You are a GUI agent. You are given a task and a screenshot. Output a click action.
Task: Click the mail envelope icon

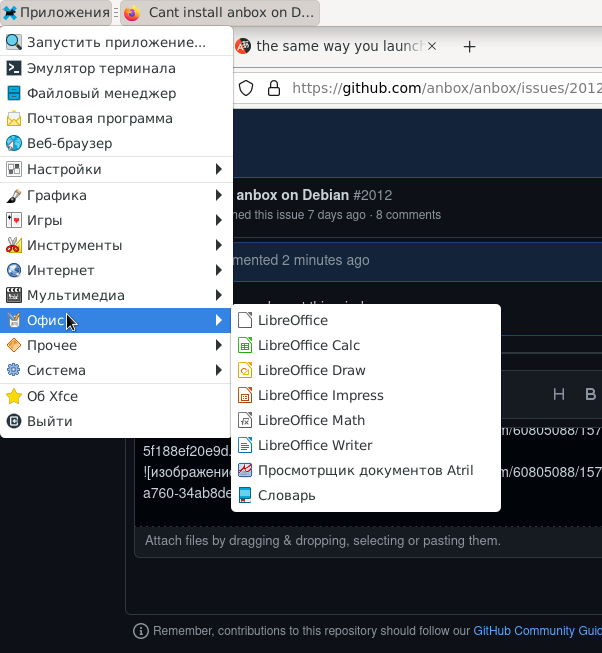coord(14,118)
